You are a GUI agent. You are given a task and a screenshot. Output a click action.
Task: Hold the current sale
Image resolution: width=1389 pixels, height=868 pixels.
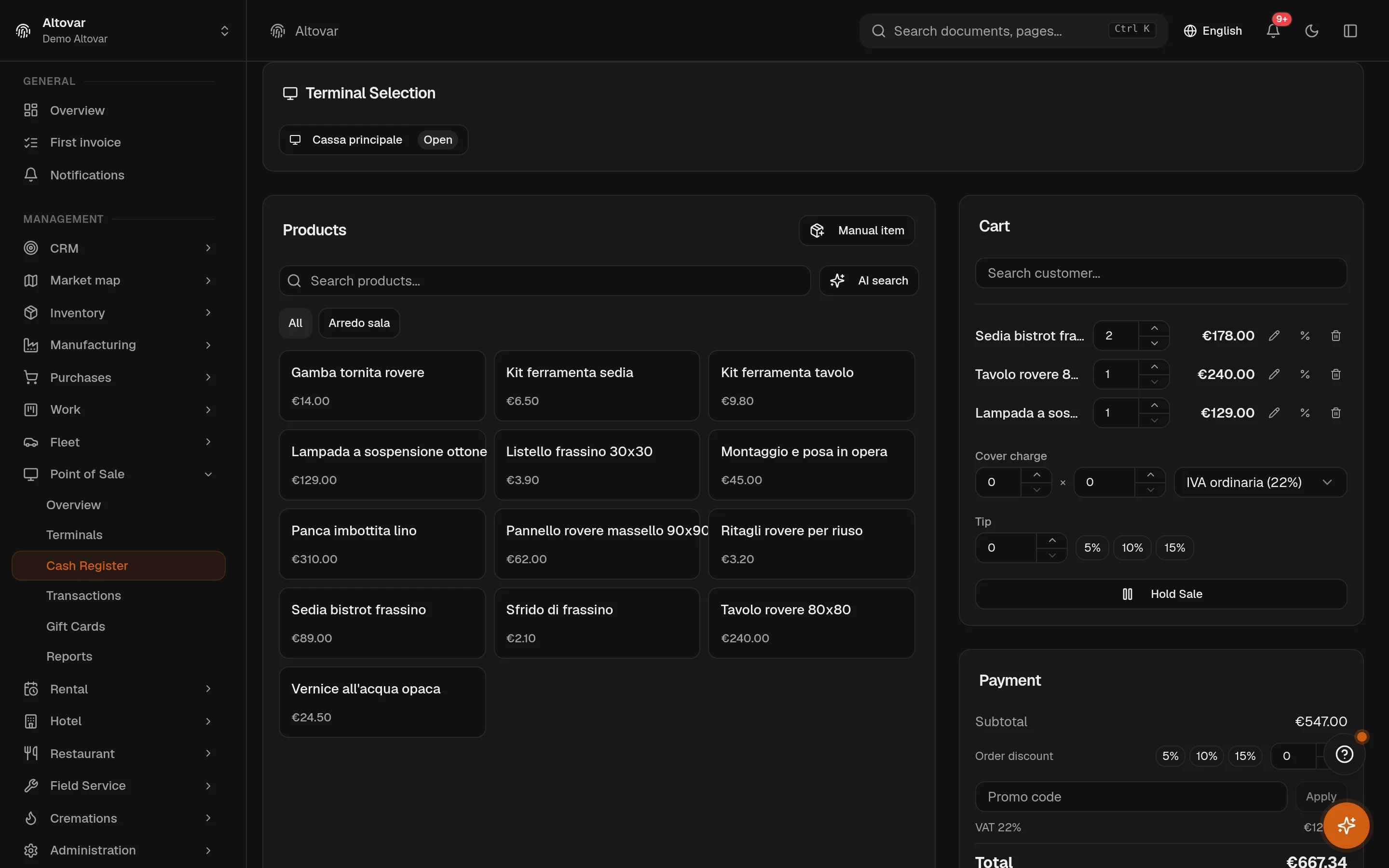click(1160, 594)
